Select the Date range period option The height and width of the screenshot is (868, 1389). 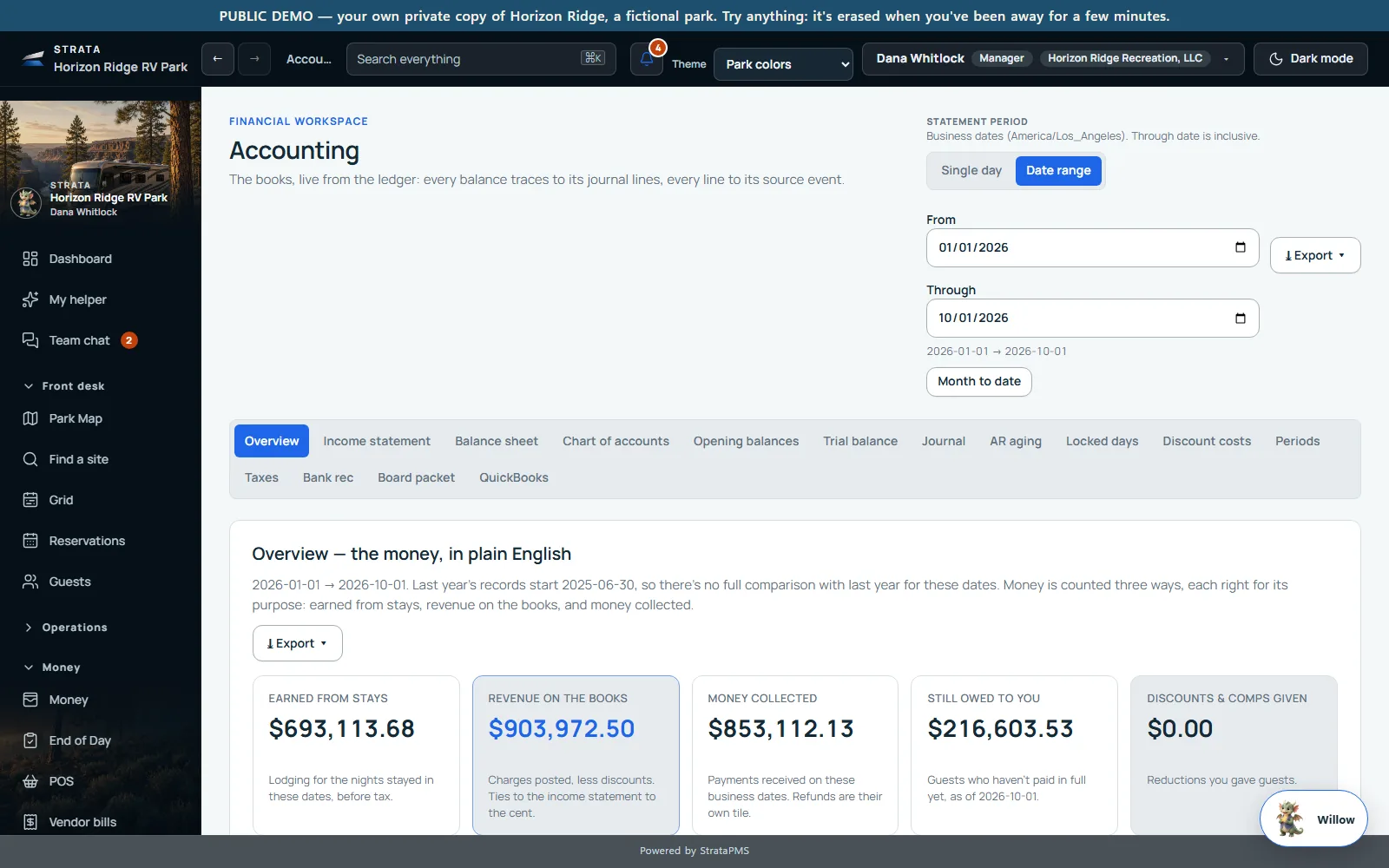[x=1058, y=171]
